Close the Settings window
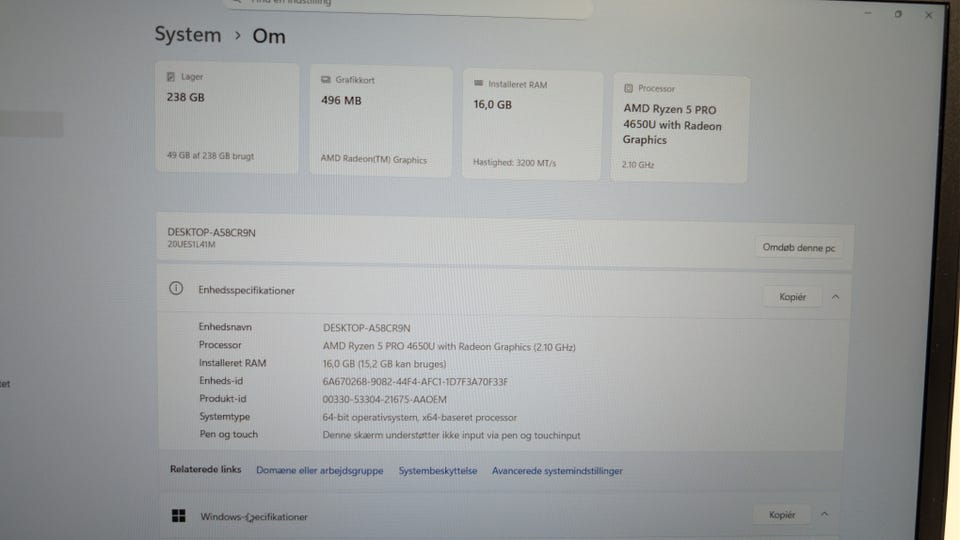This screenshot has height=540, width=960. (x=929, y=15)
